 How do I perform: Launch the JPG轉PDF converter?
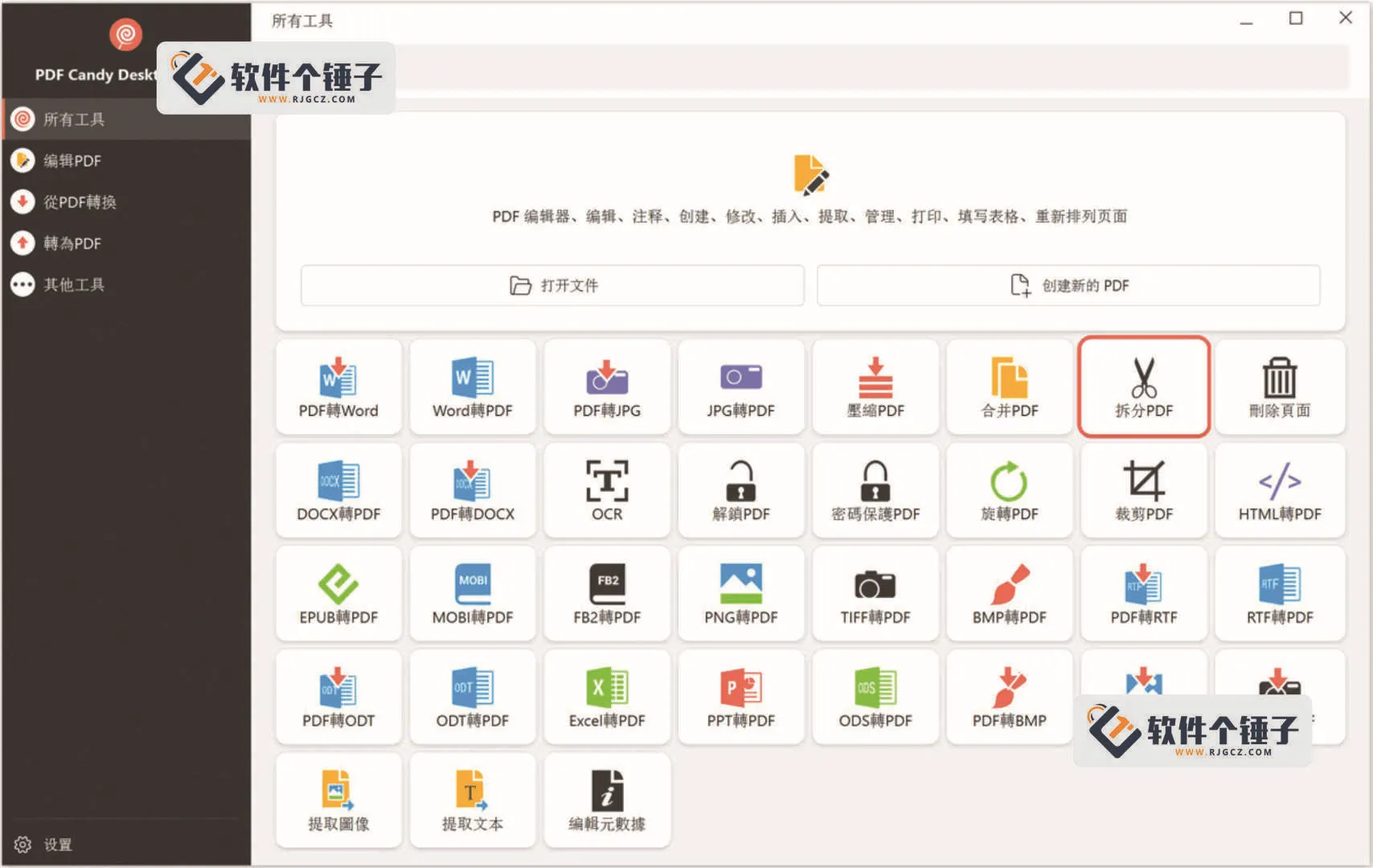pyautogui.click(x=740, y=387)
